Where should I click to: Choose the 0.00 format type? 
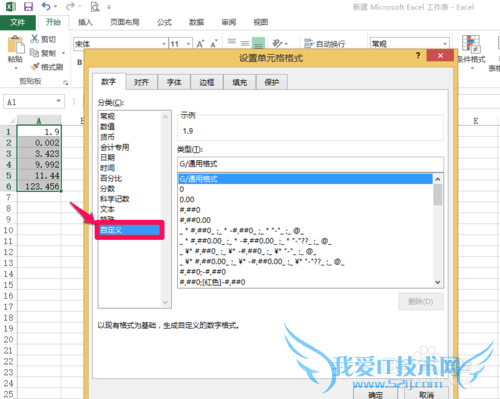pyautogui.click(x=305, y=200)
